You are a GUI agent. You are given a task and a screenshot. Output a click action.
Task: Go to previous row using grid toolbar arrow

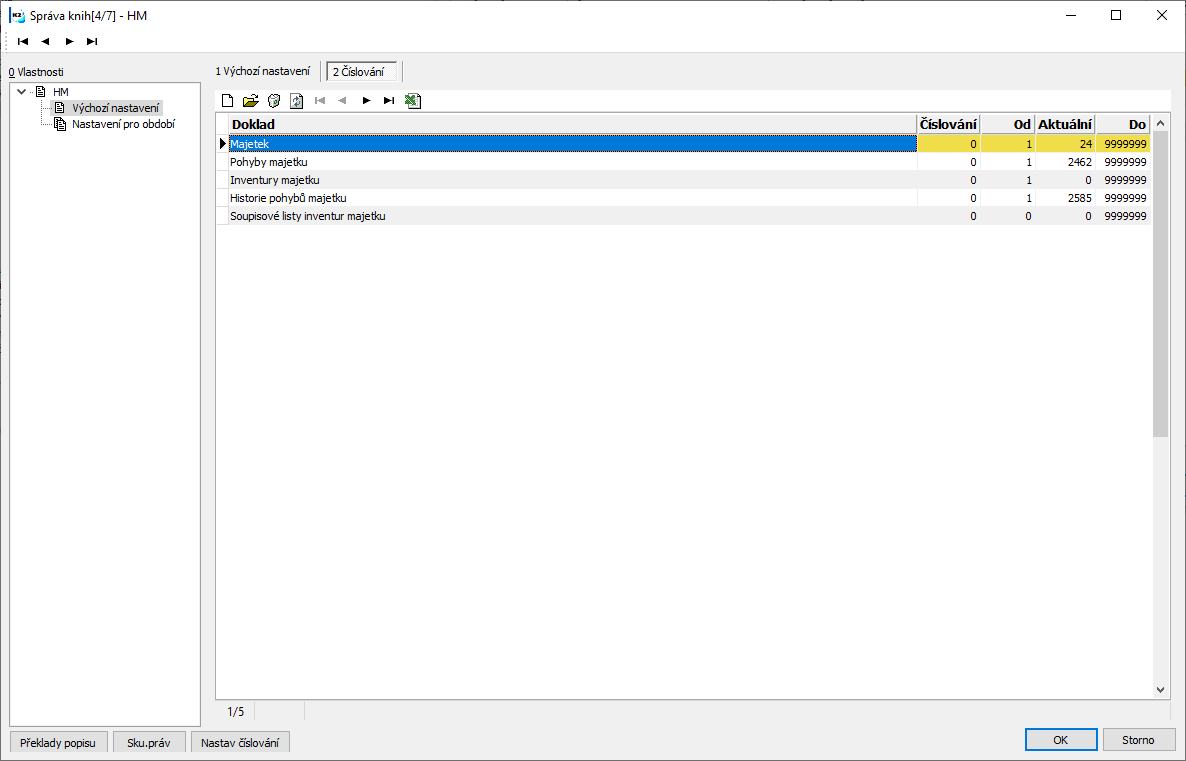(343, 101)
